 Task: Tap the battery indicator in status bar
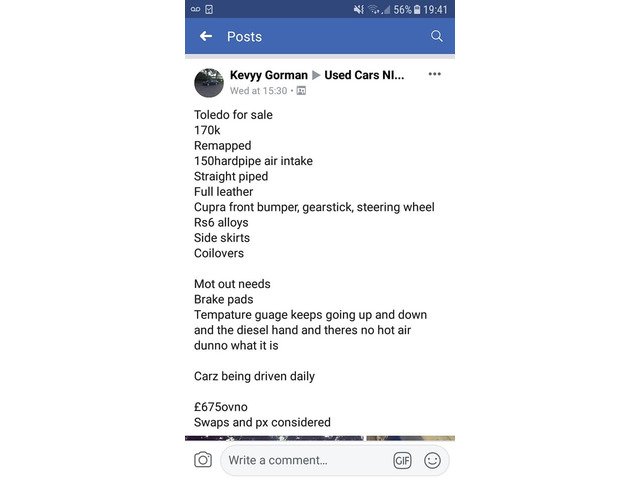pyautogui.click(x=417, y=9)
